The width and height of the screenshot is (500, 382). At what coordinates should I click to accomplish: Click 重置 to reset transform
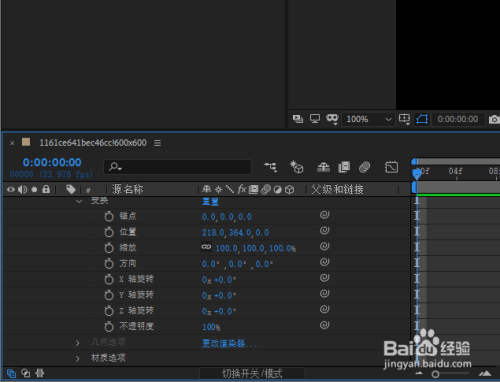(210, 202)
